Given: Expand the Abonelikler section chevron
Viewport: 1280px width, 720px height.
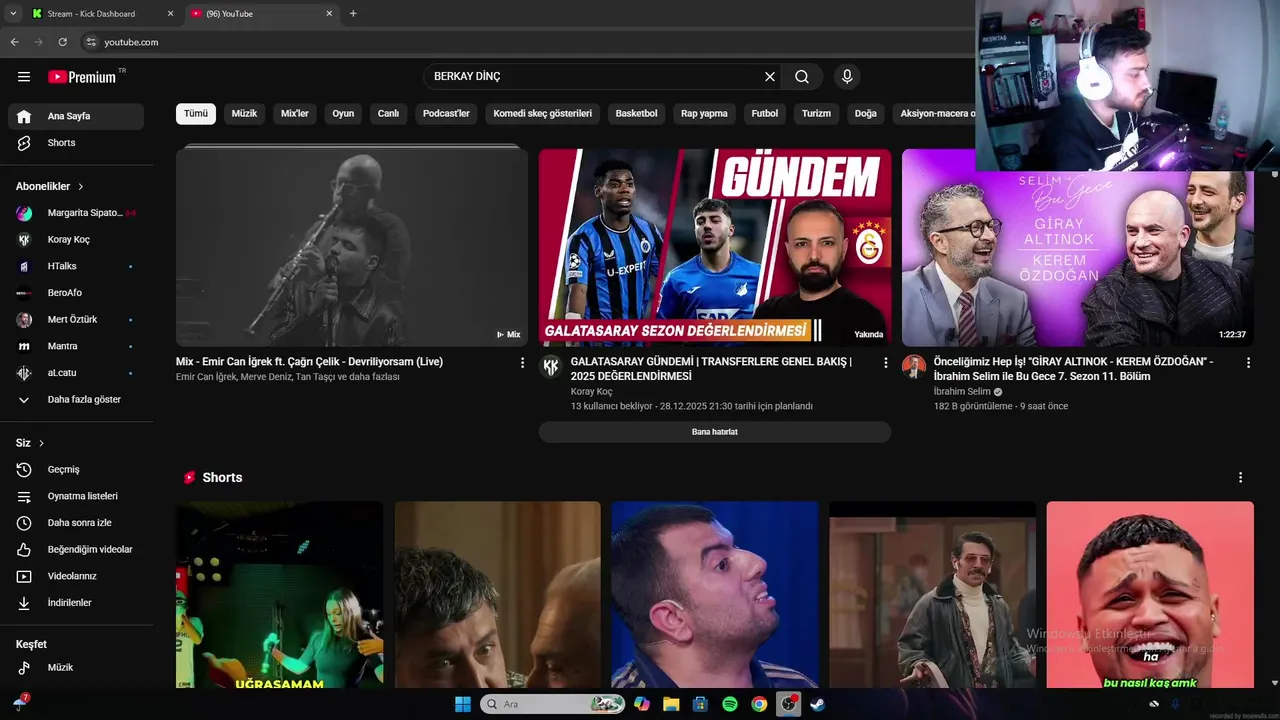Looking at the screenshot, I should tap(81, 187).
